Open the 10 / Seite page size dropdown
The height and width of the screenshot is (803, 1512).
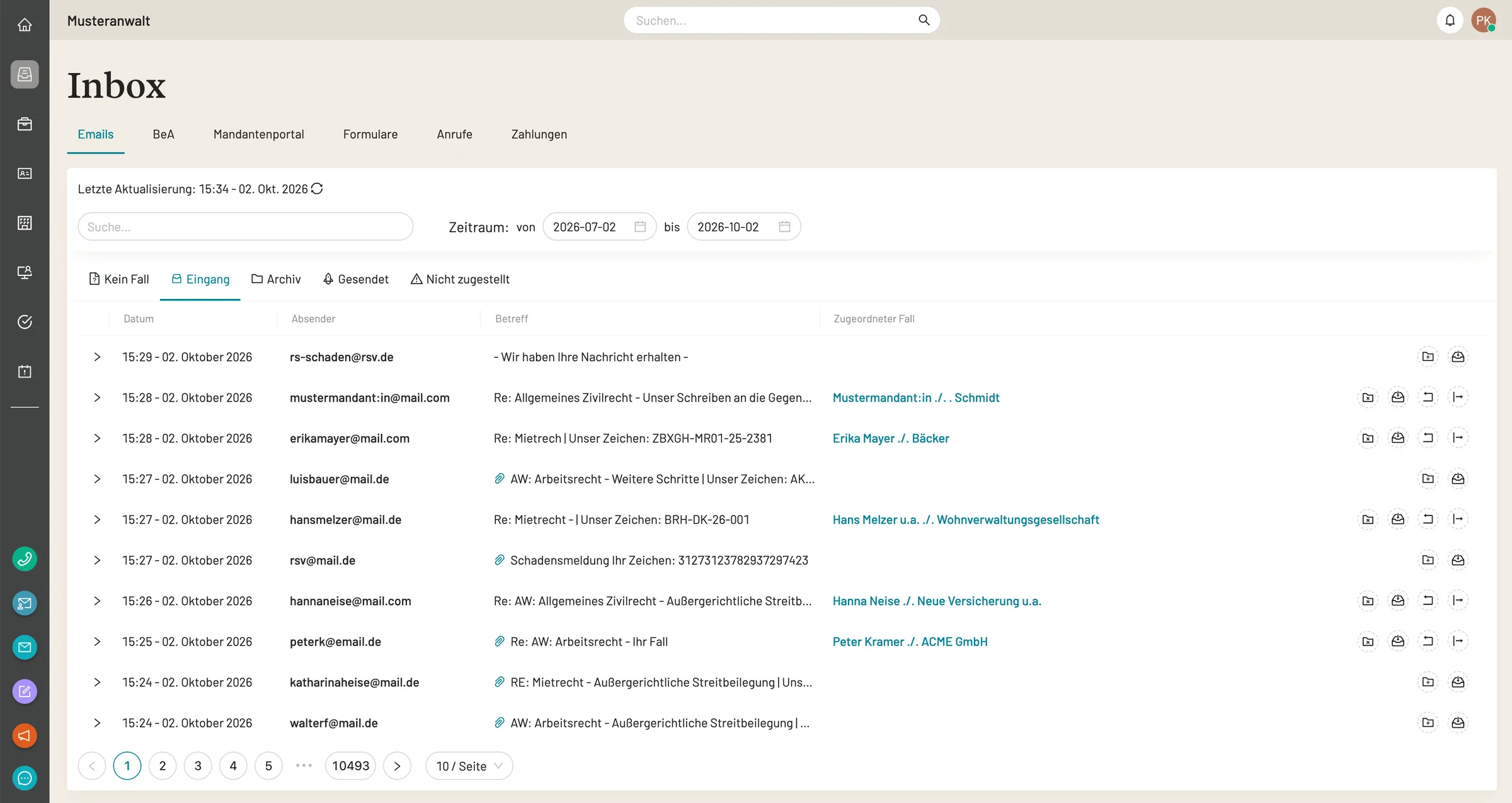tap(469, 766)
